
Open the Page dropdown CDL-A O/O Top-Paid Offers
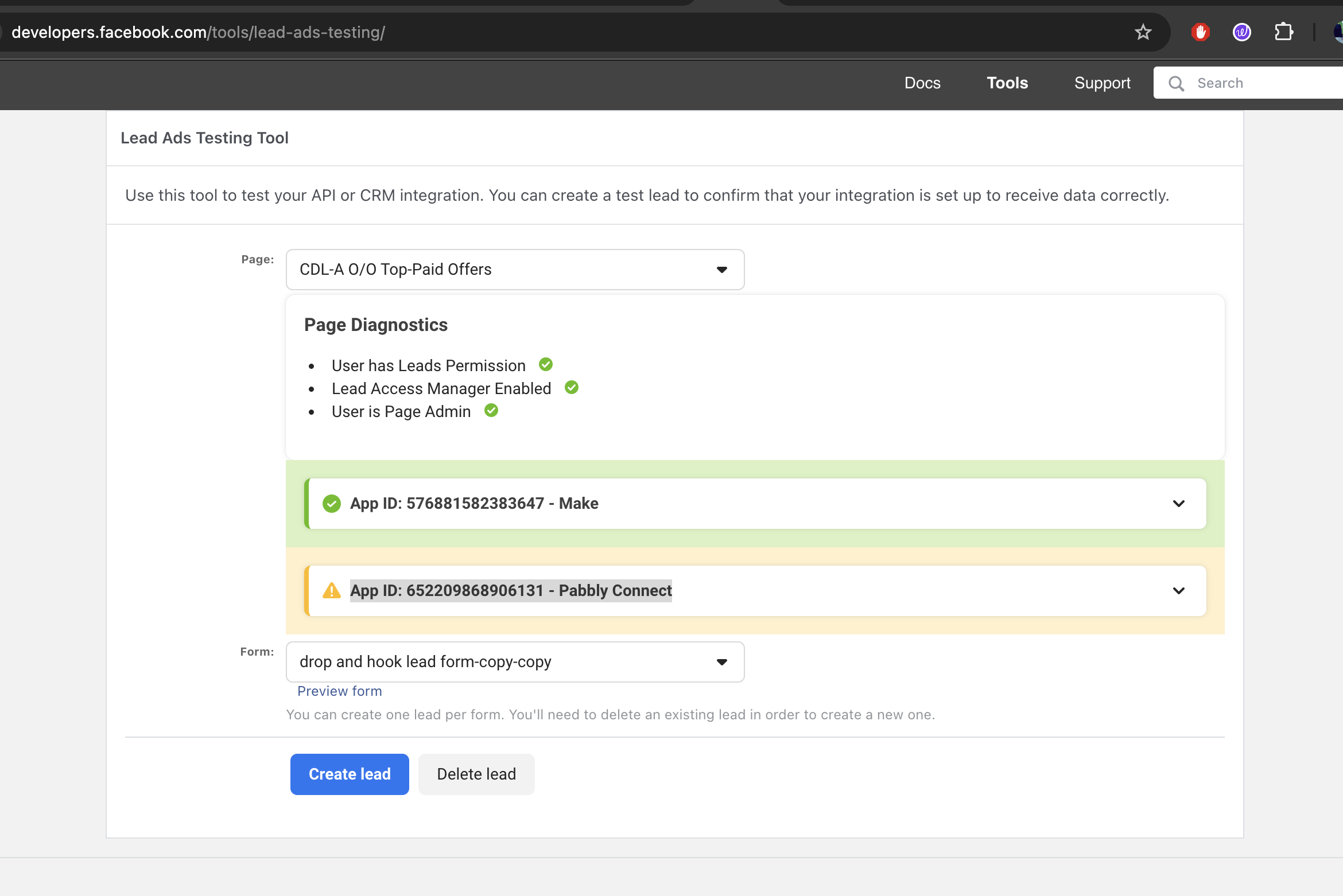tap(515, 270)
